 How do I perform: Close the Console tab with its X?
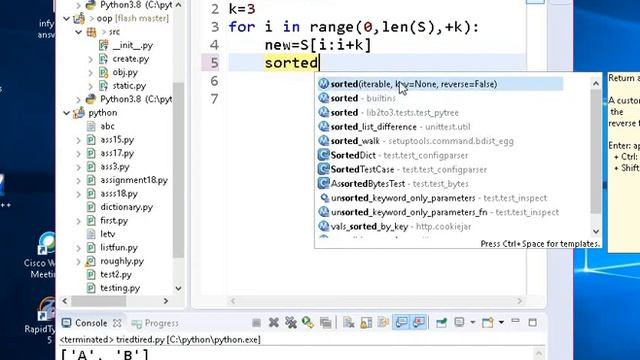[117, 323]
